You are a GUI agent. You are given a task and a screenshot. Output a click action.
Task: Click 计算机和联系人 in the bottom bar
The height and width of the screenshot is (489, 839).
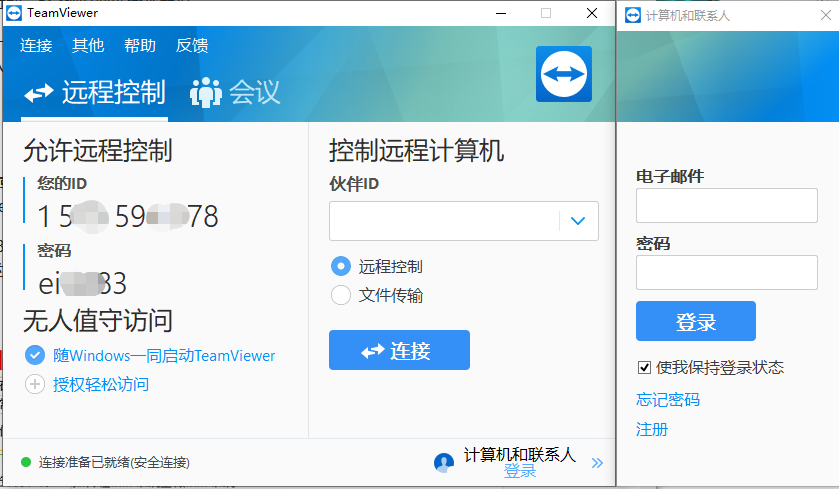coord(520,454)
